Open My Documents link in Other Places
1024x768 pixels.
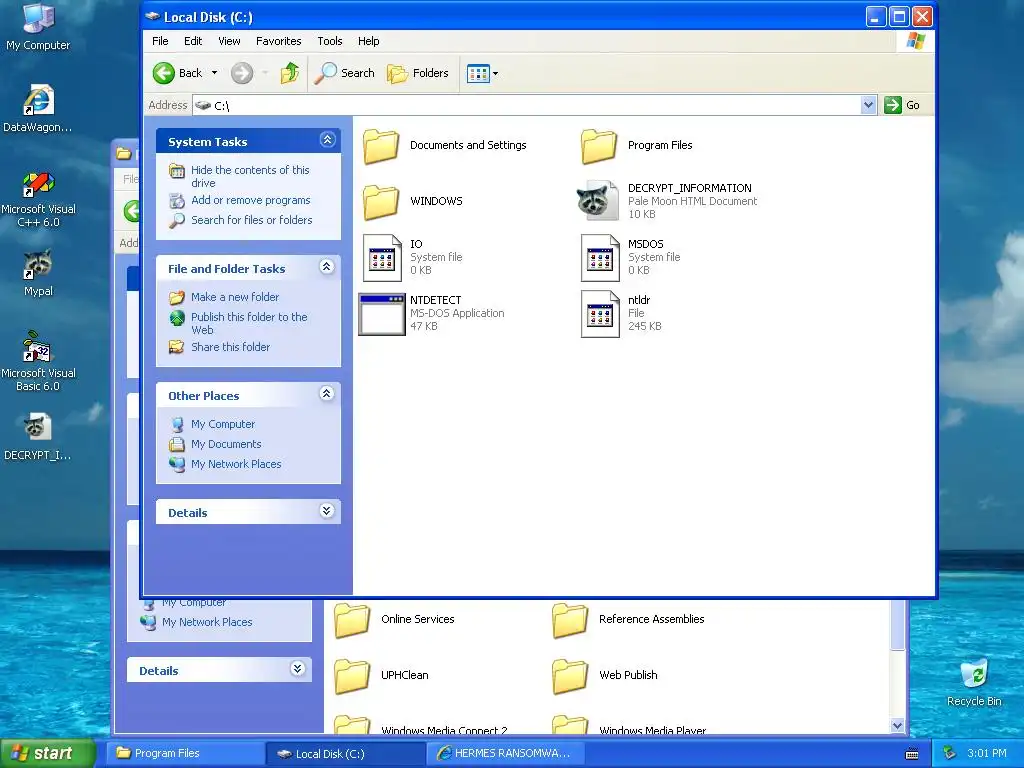pyautogui.click(x=226, y=444)
